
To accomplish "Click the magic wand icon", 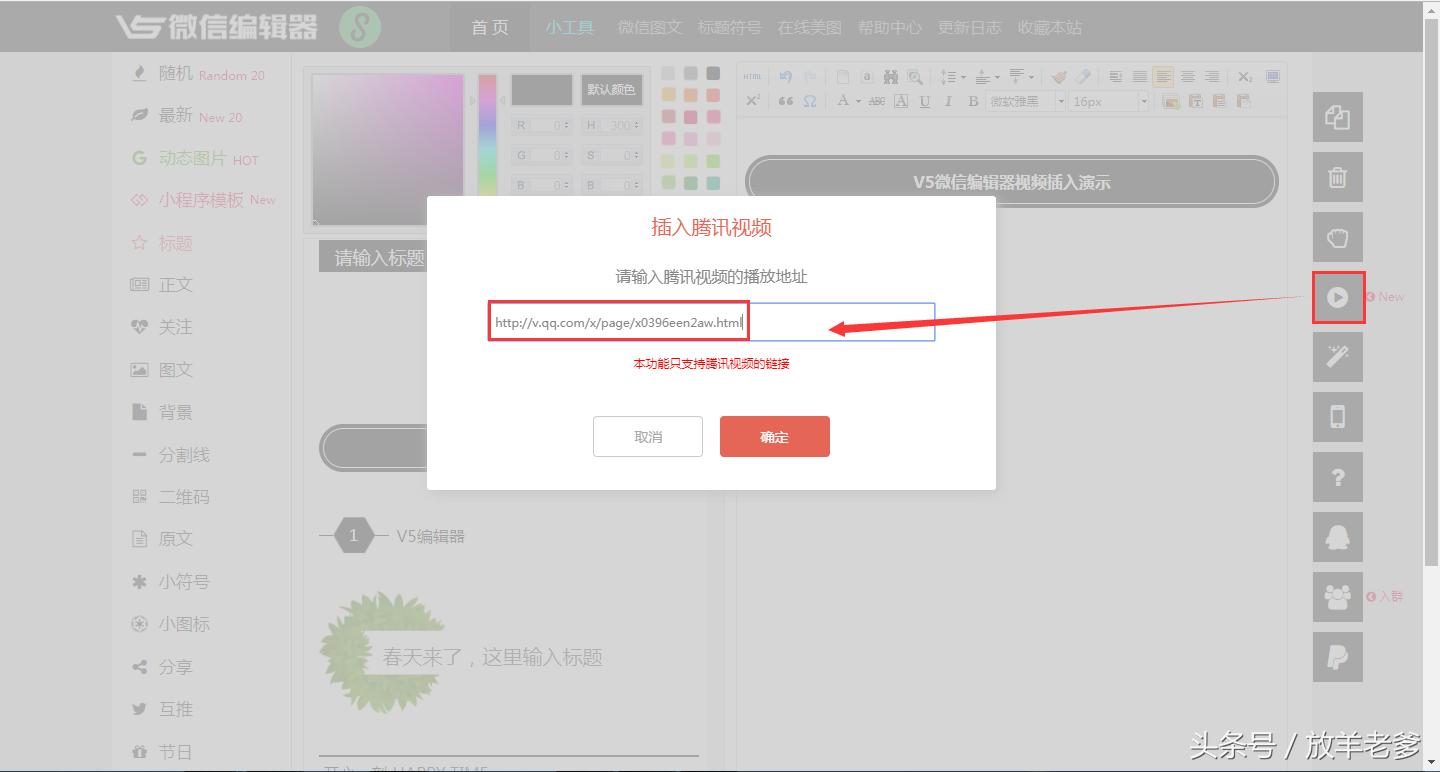I will [1338, 357].
